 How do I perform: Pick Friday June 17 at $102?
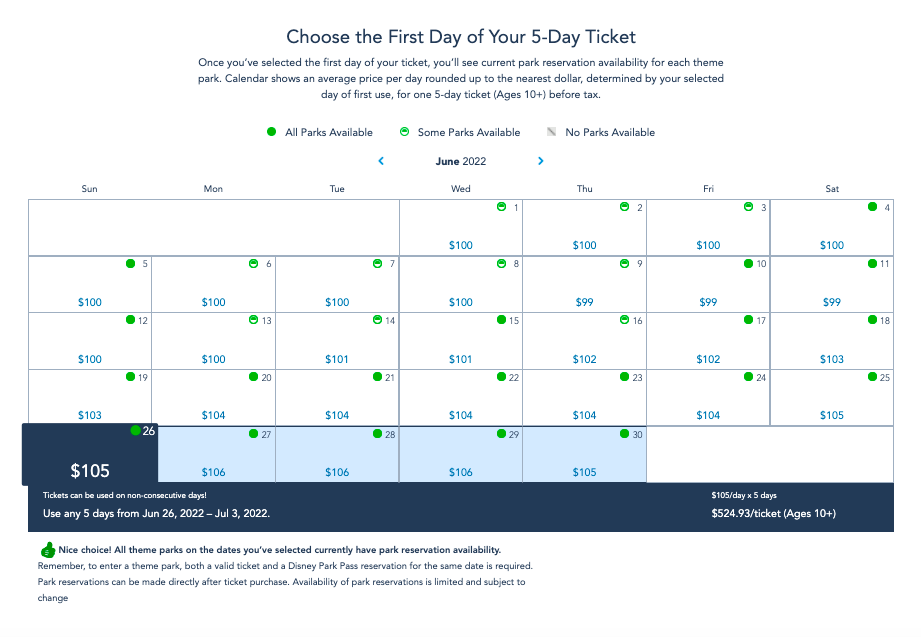click(x=708, y=340)
